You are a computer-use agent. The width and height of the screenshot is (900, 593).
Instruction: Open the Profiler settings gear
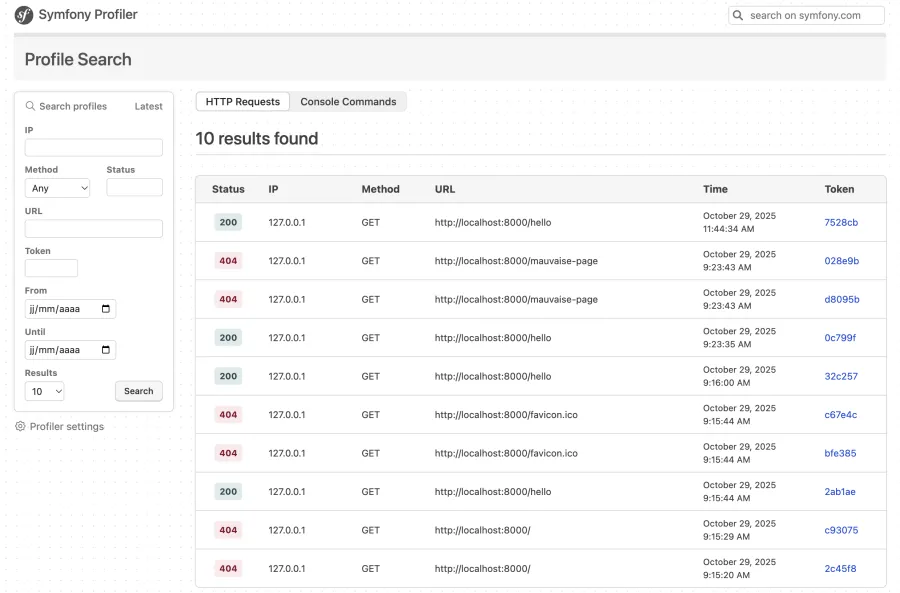(19, 426)
